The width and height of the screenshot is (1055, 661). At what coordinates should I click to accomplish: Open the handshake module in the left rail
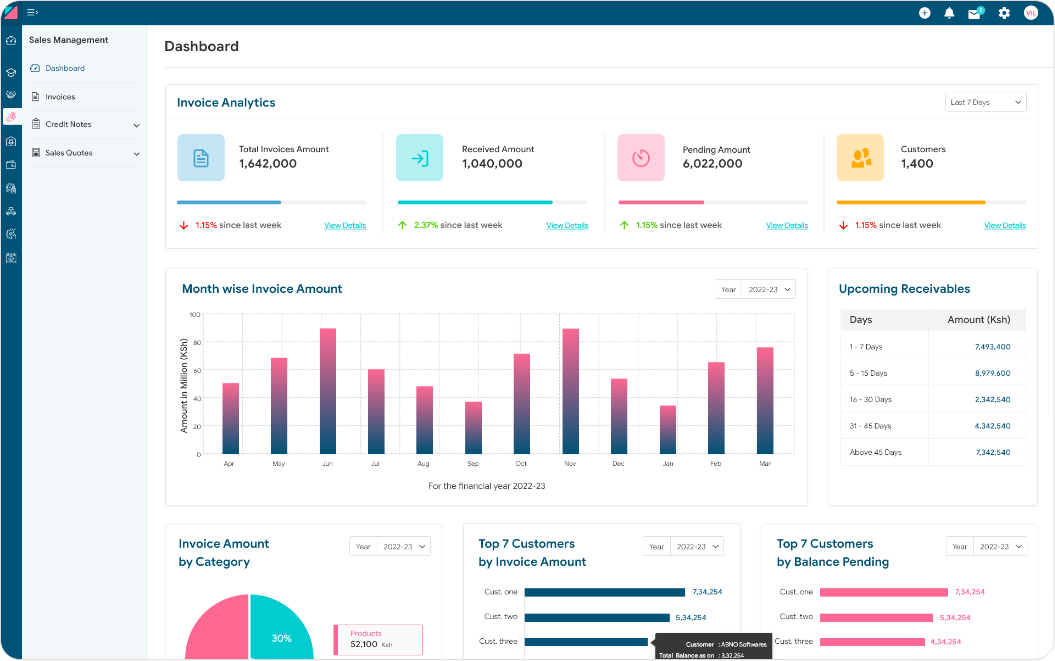pyautogui.click(x=11, y=94)
